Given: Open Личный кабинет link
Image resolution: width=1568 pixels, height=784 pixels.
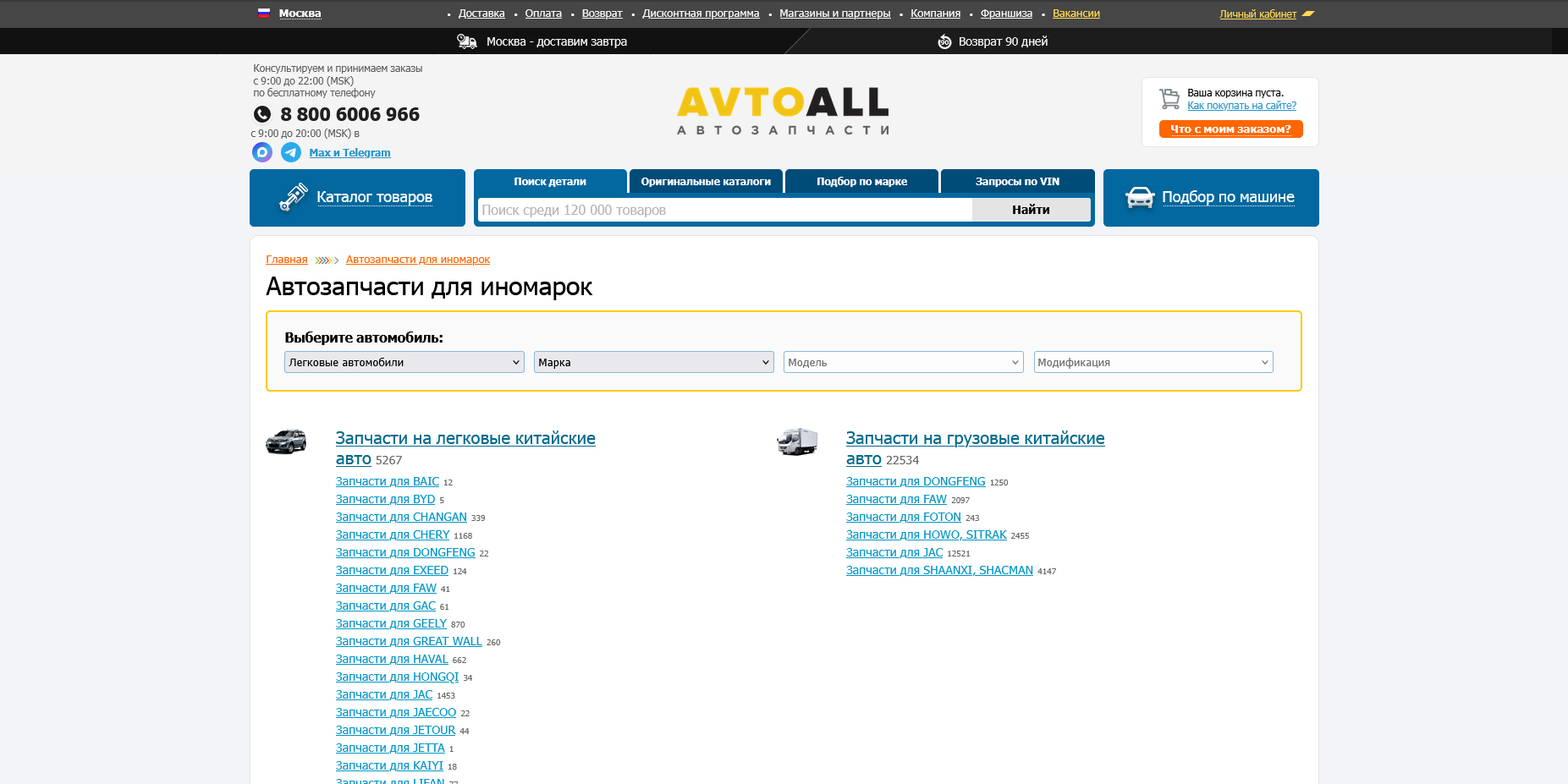Looking at the screenshot, I should click(1257, 14).
